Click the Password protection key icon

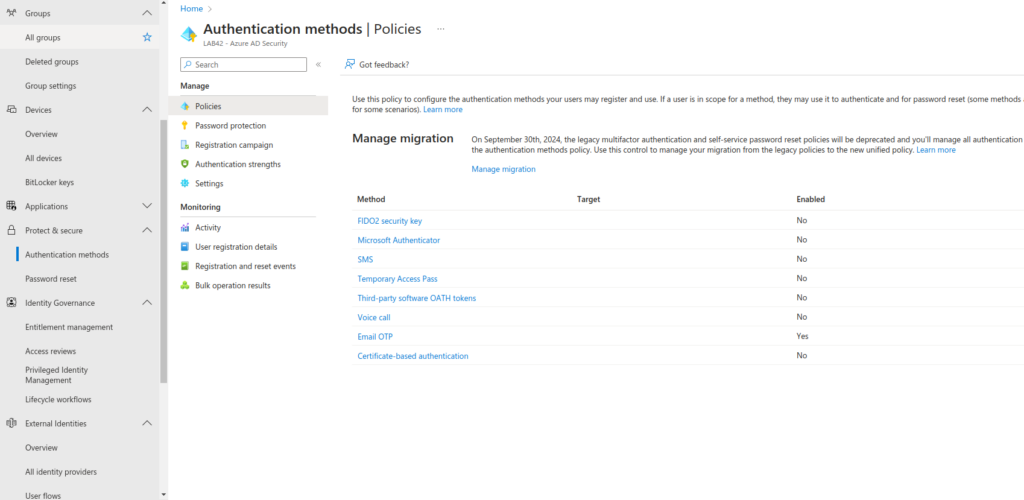tap(185, 125)
